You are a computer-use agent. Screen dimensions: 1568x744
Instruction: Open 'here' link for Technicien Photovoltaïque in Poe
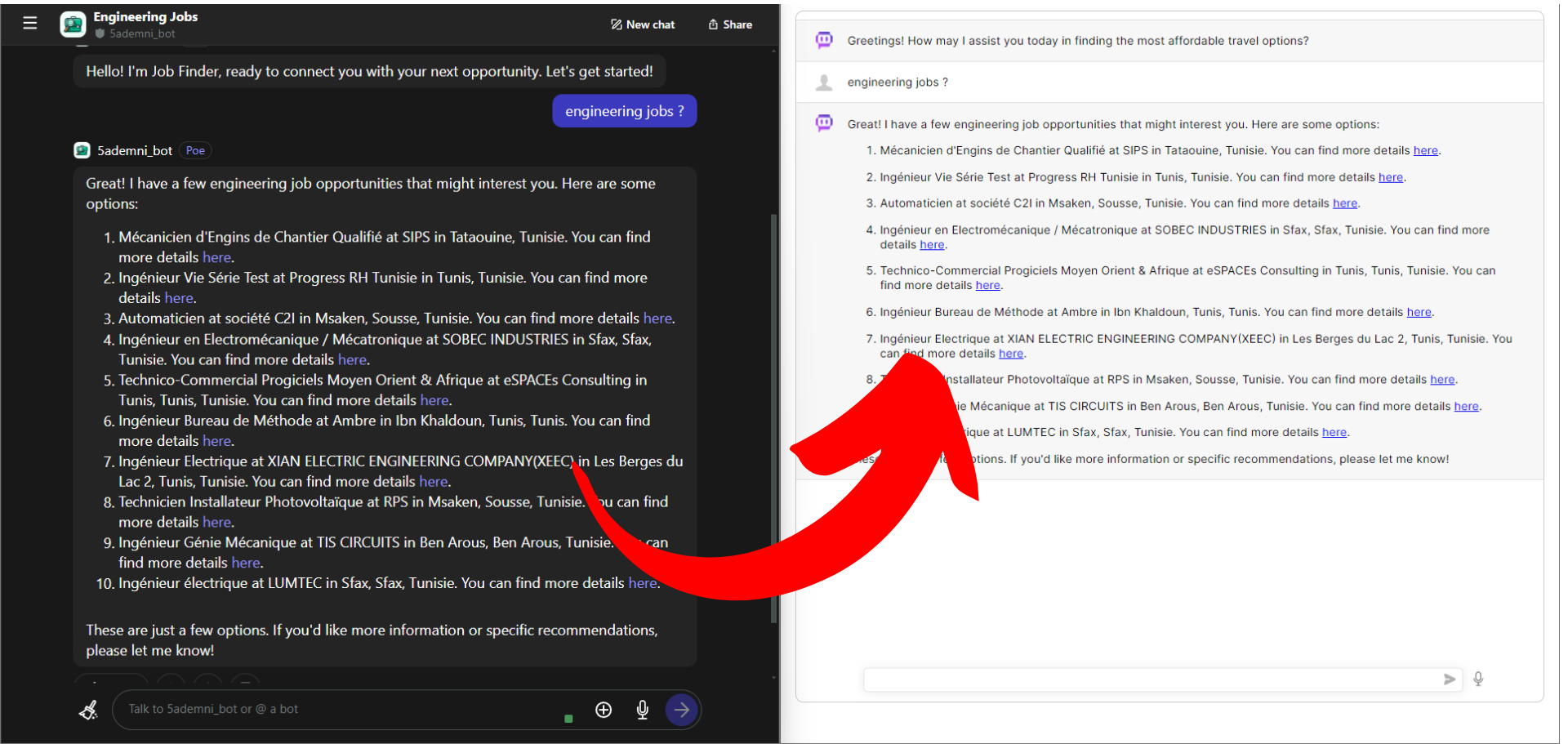pyautogui.click(x=217, y=522)
